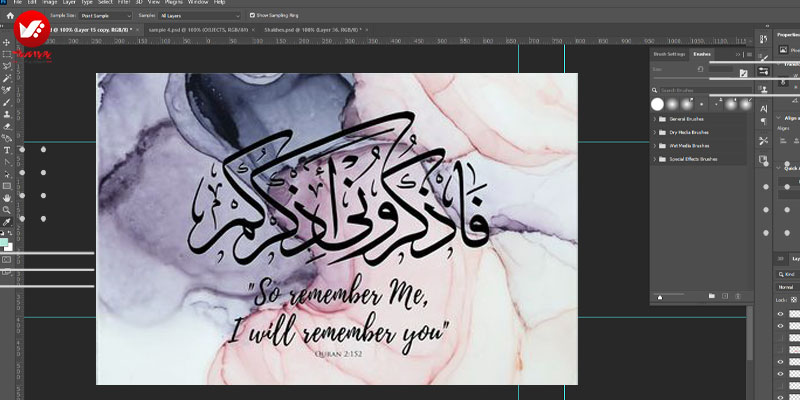
Task: Collapse the Brushes panel with double arrows
Action: (x=738, y=54)
